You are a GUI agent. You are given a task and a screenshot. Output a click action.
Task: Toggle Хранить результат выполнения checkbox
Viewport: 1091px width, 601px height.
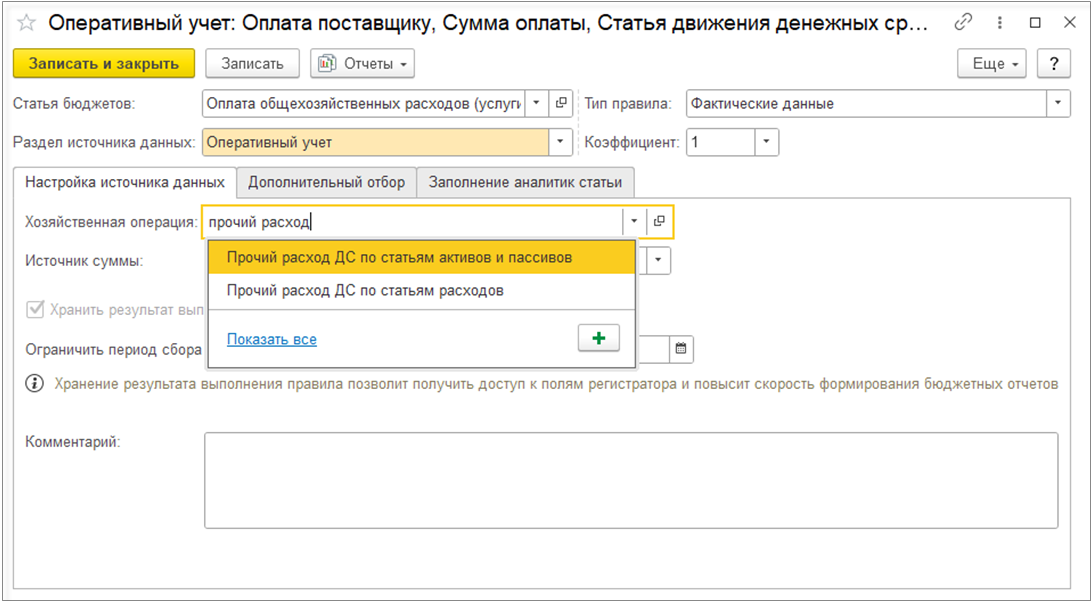pos(35,309)
